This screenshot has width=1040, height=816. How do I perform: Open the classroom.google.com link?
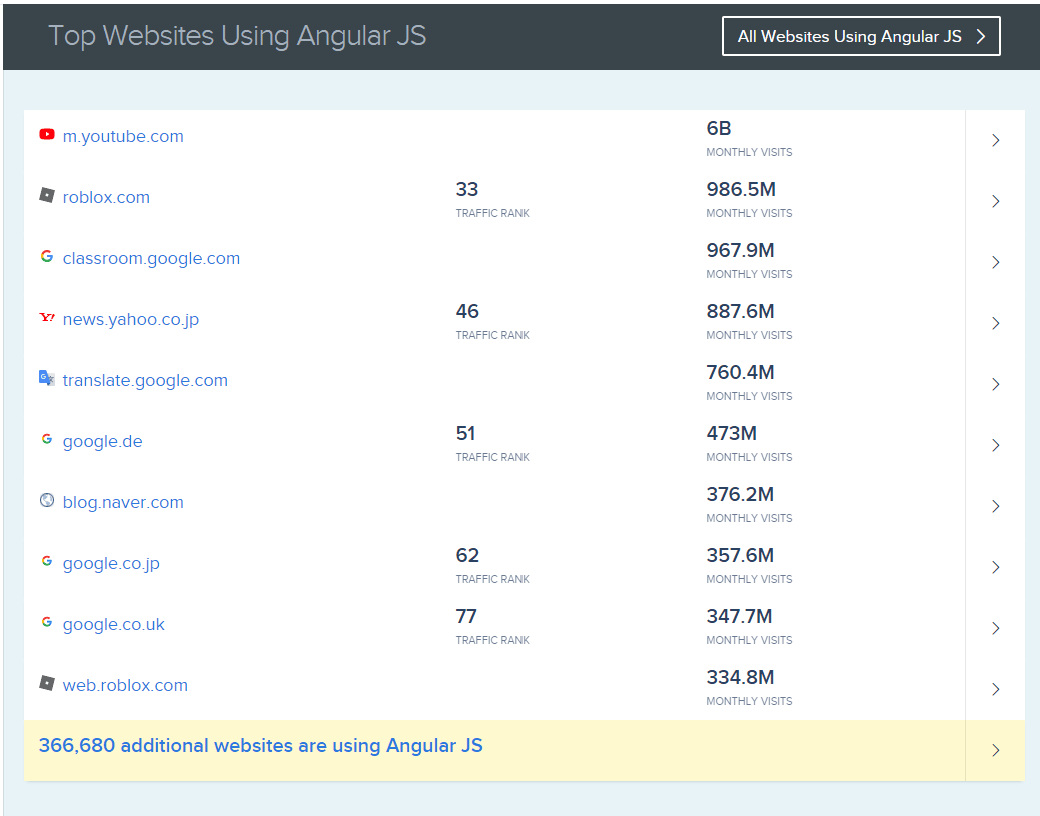(x=151, y=258)
